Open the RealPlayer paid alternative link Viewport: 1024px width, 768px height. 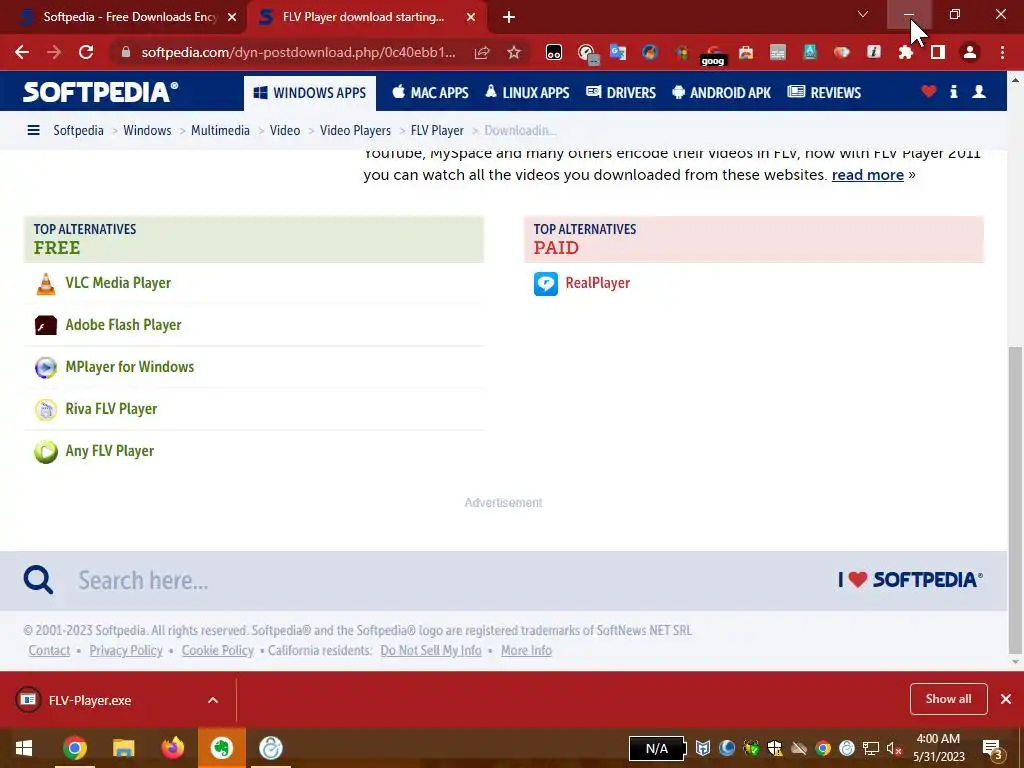pyautogui.click(x=598, y=283)
